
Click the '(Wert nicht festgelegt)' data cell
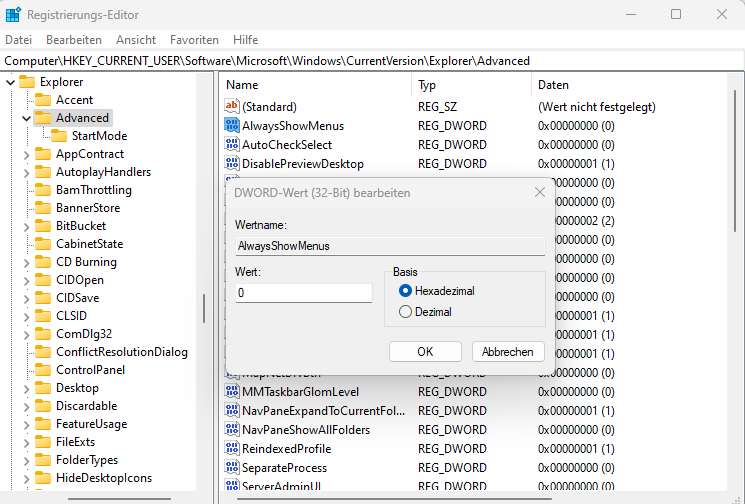[597, 107]
